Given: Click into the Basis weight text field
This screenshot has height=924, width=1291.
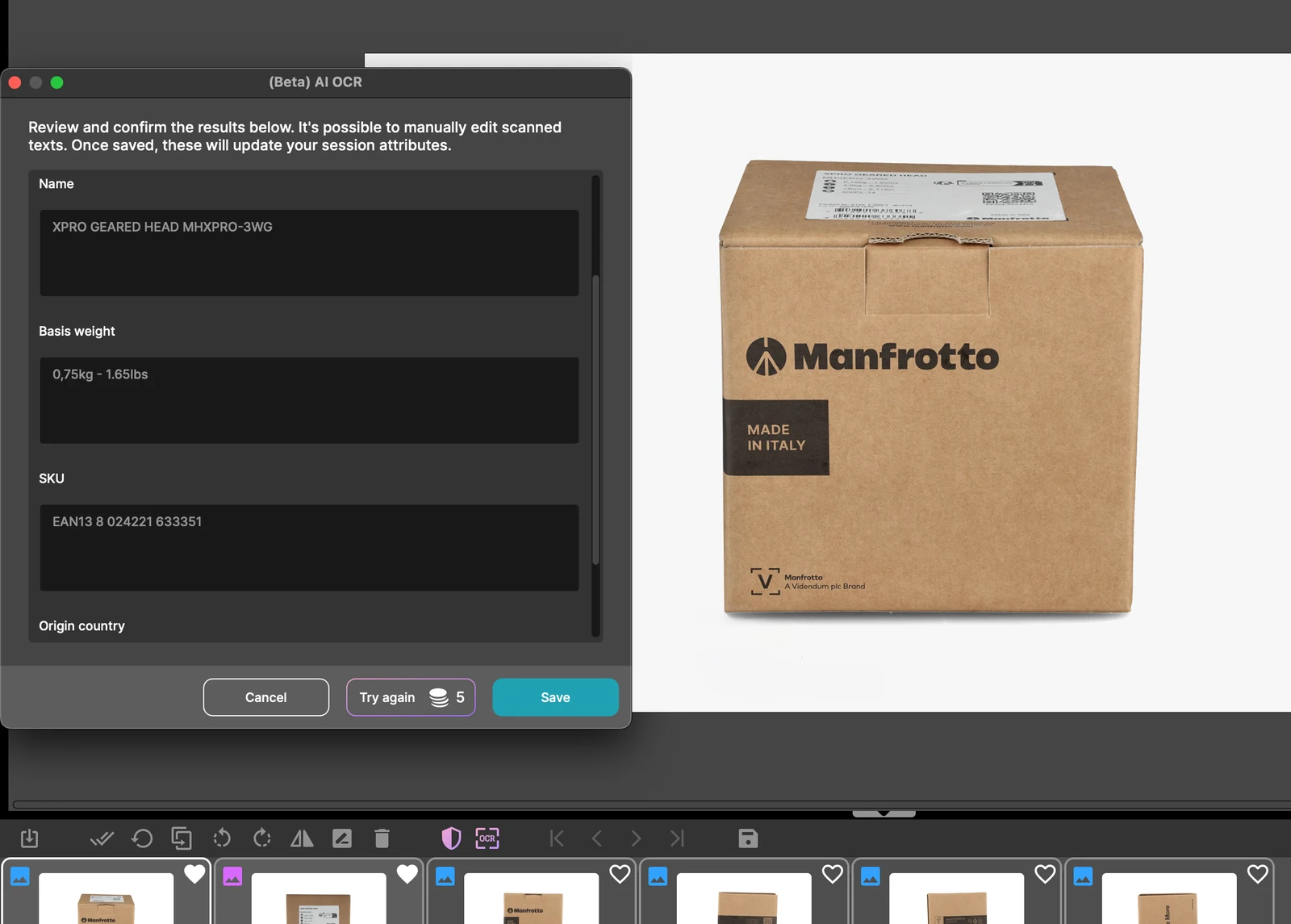Looking at the screenshot, I should tap(309, 400).
